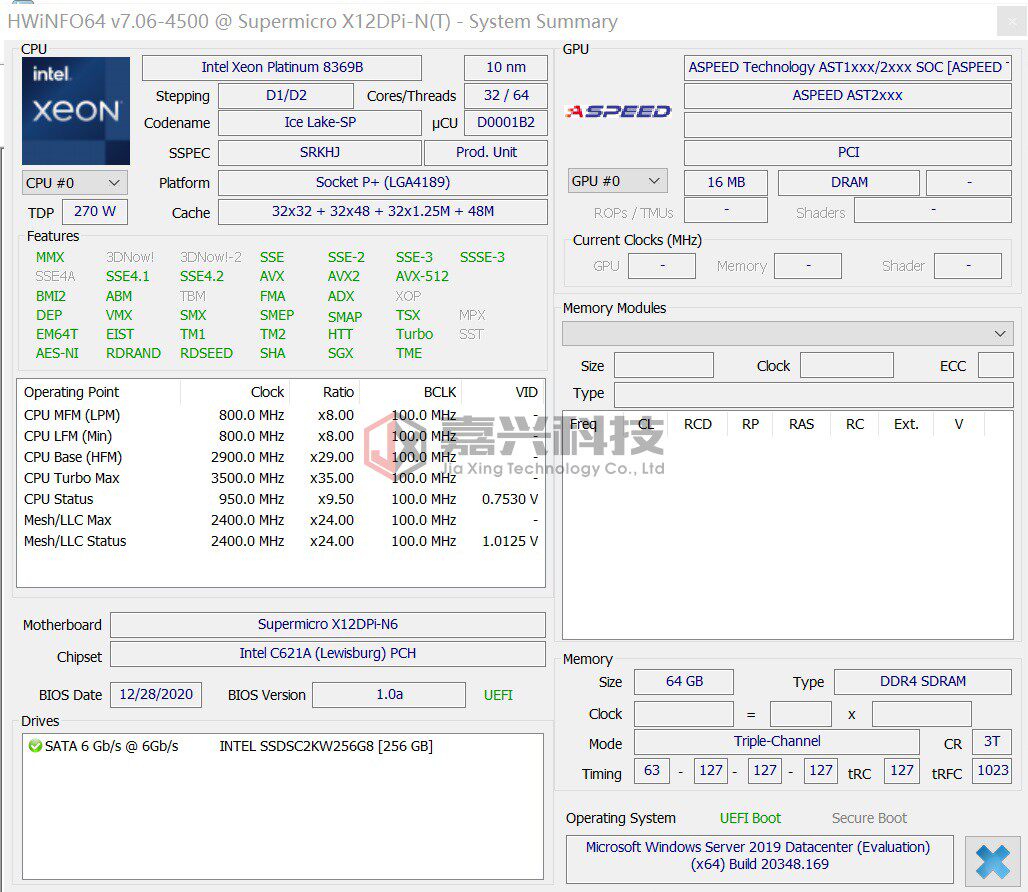This screenshot has height=892, width=1028.
Task: Open the CPU #0 selector dropdown
Action: [74, 183]
